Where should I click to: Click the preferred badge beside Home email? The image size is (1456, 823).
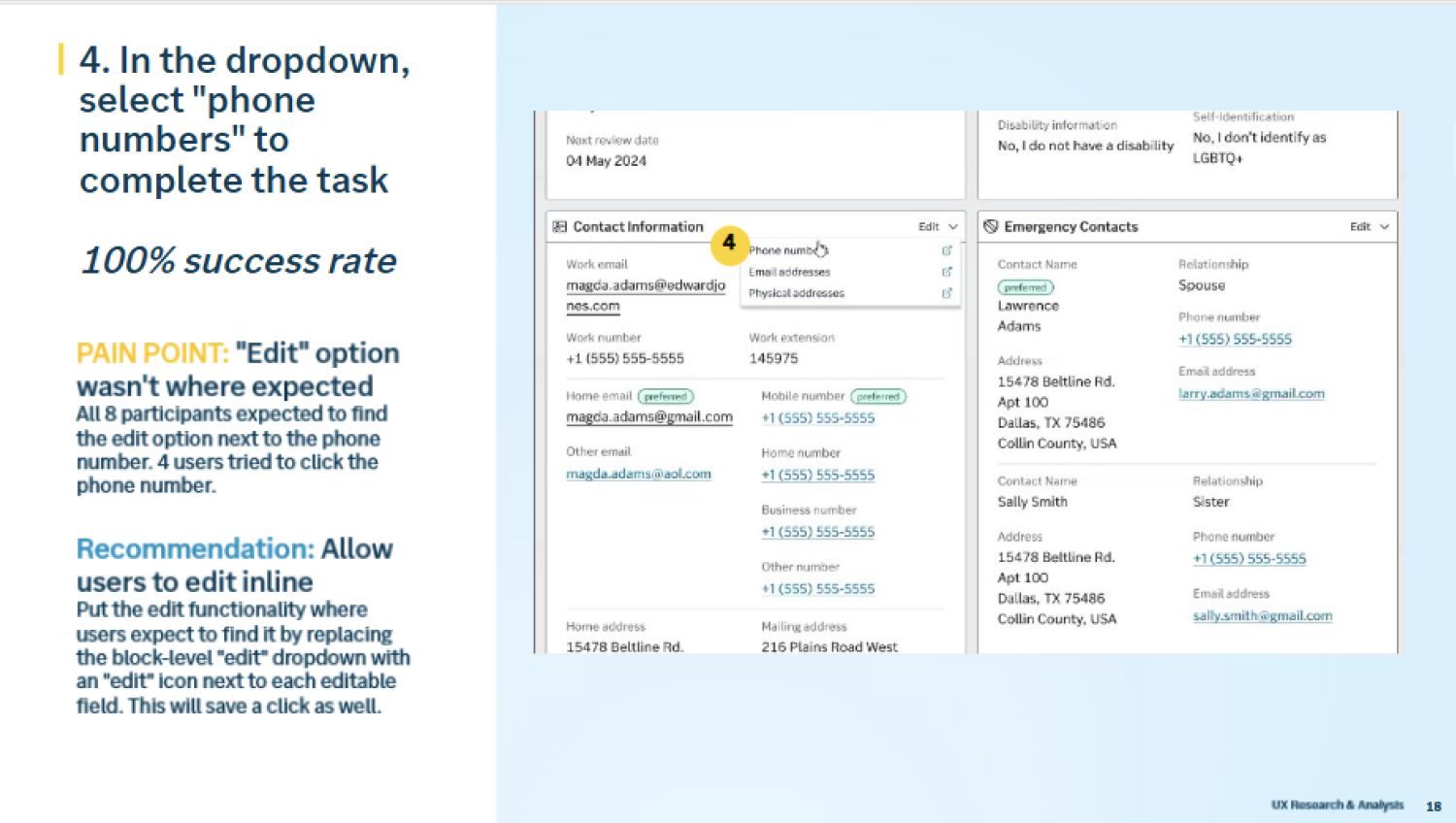tap(666, 396)
